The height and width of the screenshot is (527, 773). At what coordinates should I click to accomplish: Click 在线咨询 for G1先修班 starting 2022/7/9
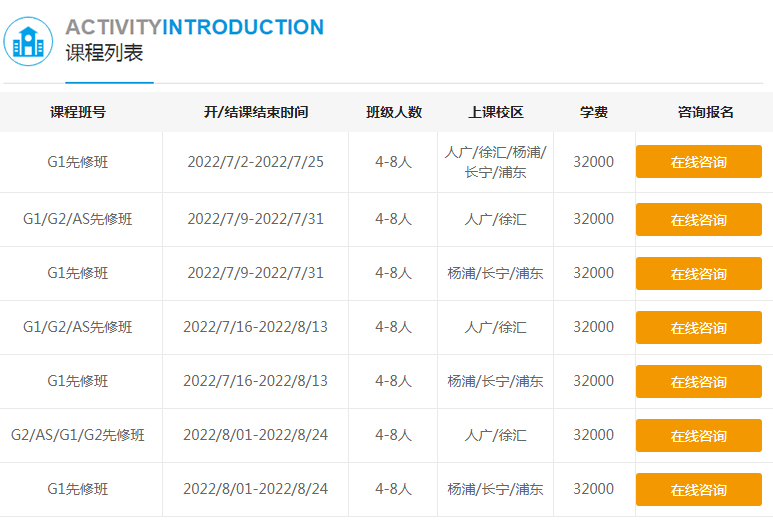(x=698, y=274)
